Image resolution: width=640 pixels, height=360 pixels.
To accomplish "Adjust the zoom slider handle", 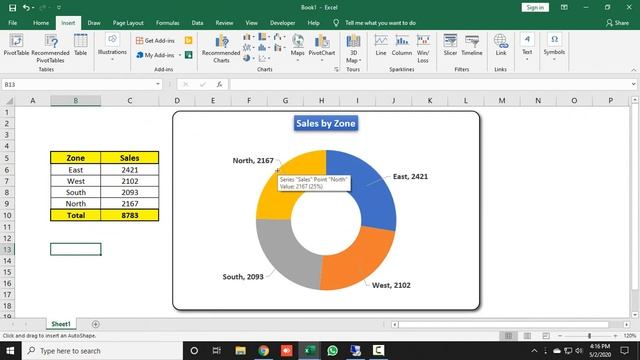I will (589, 336).
